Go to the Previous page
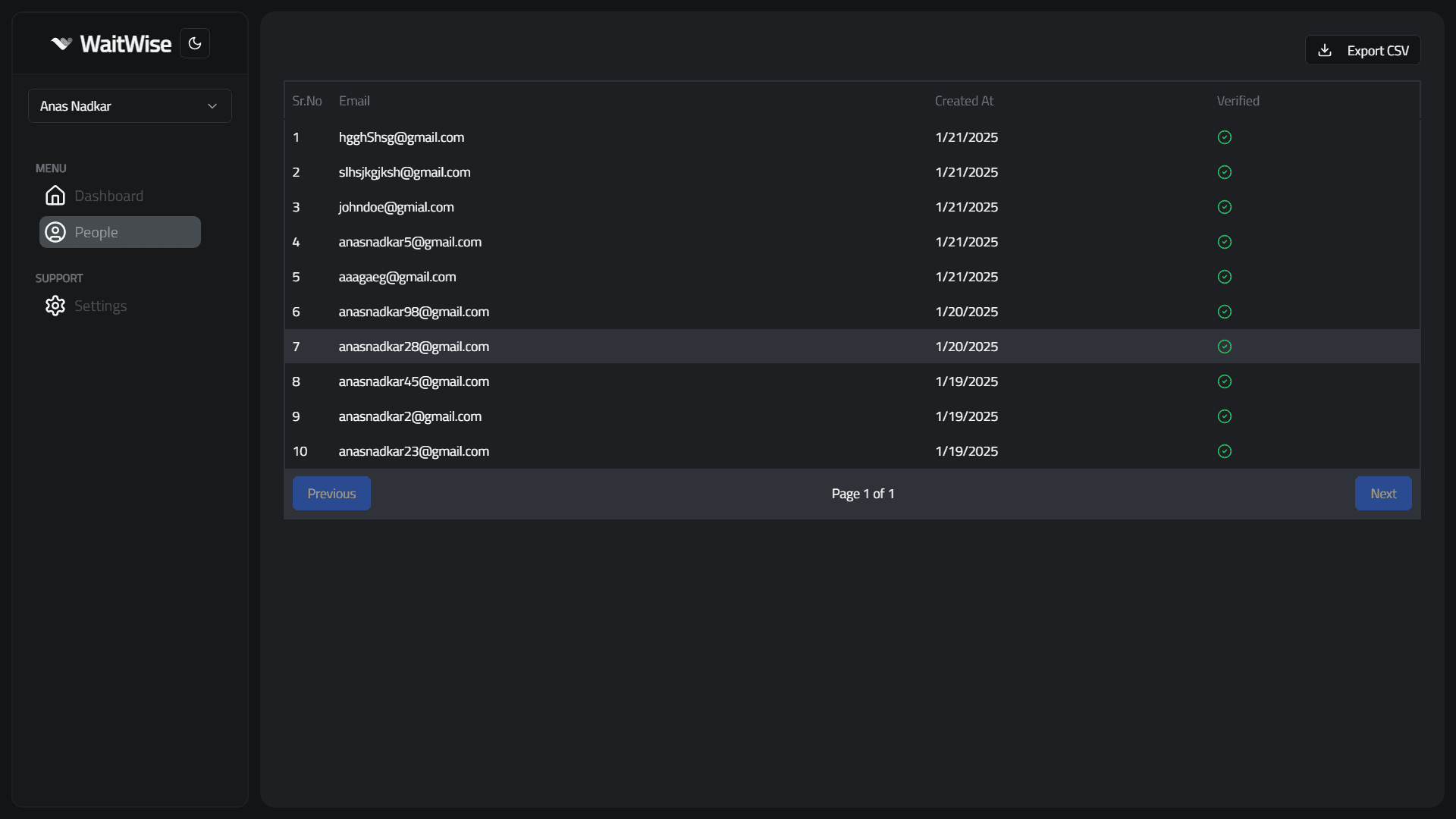The height and width of the screenshot is (819, 1456). (331, 494)
